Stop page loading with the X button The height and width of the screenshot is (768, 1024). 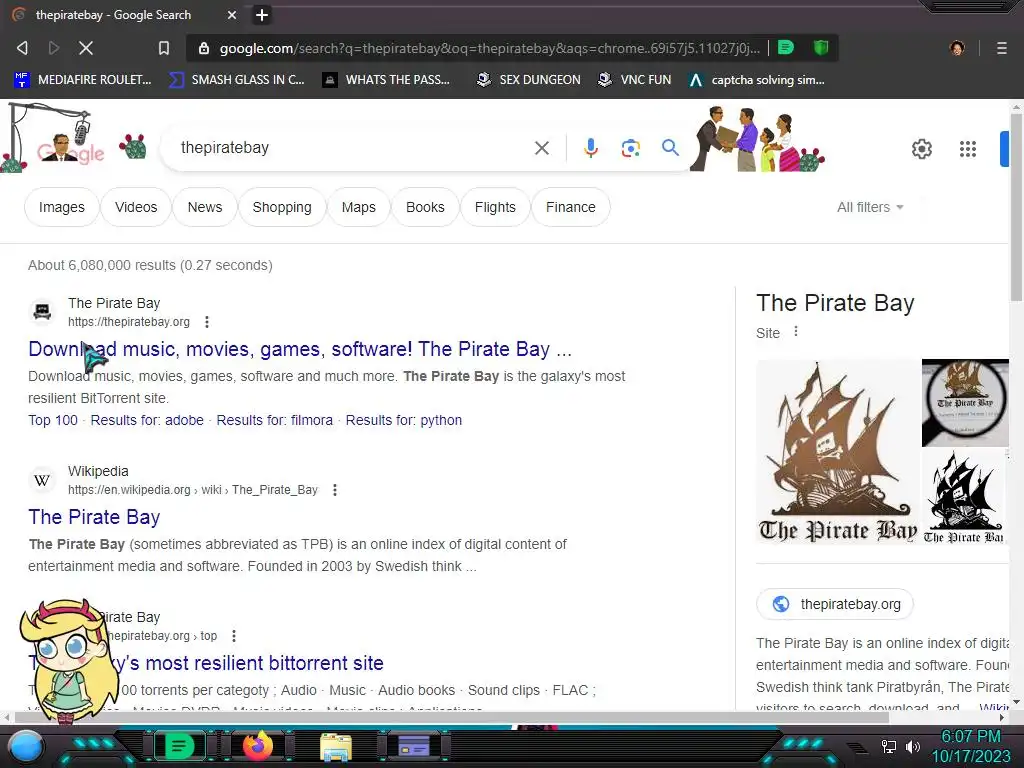click(x=86, y=48)
